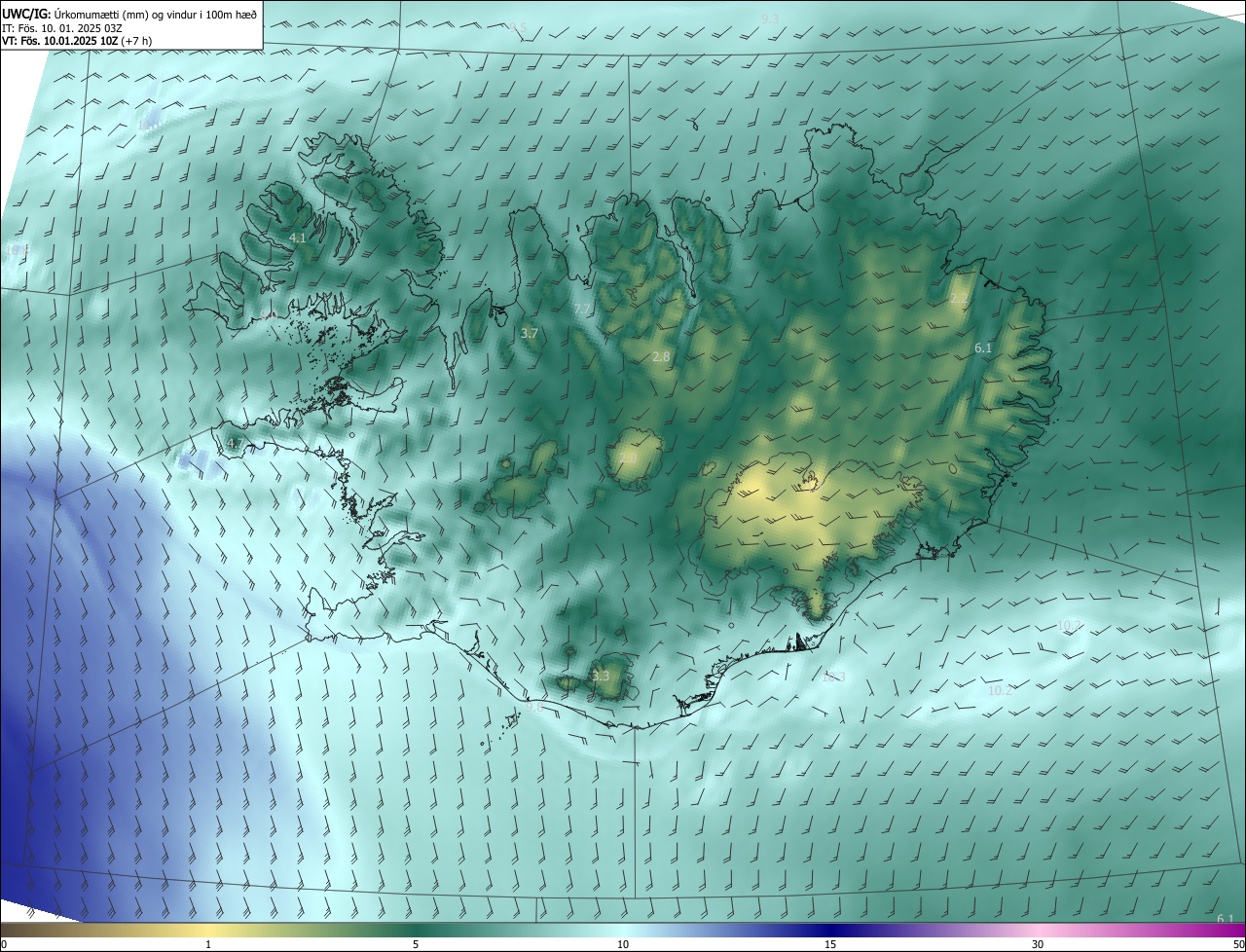Viewport: 1246px width, 952px height.
Task: Select the bold "VT: Fös. 10.01.2025 10Z" valid time
Action: (x=59, y=41)
